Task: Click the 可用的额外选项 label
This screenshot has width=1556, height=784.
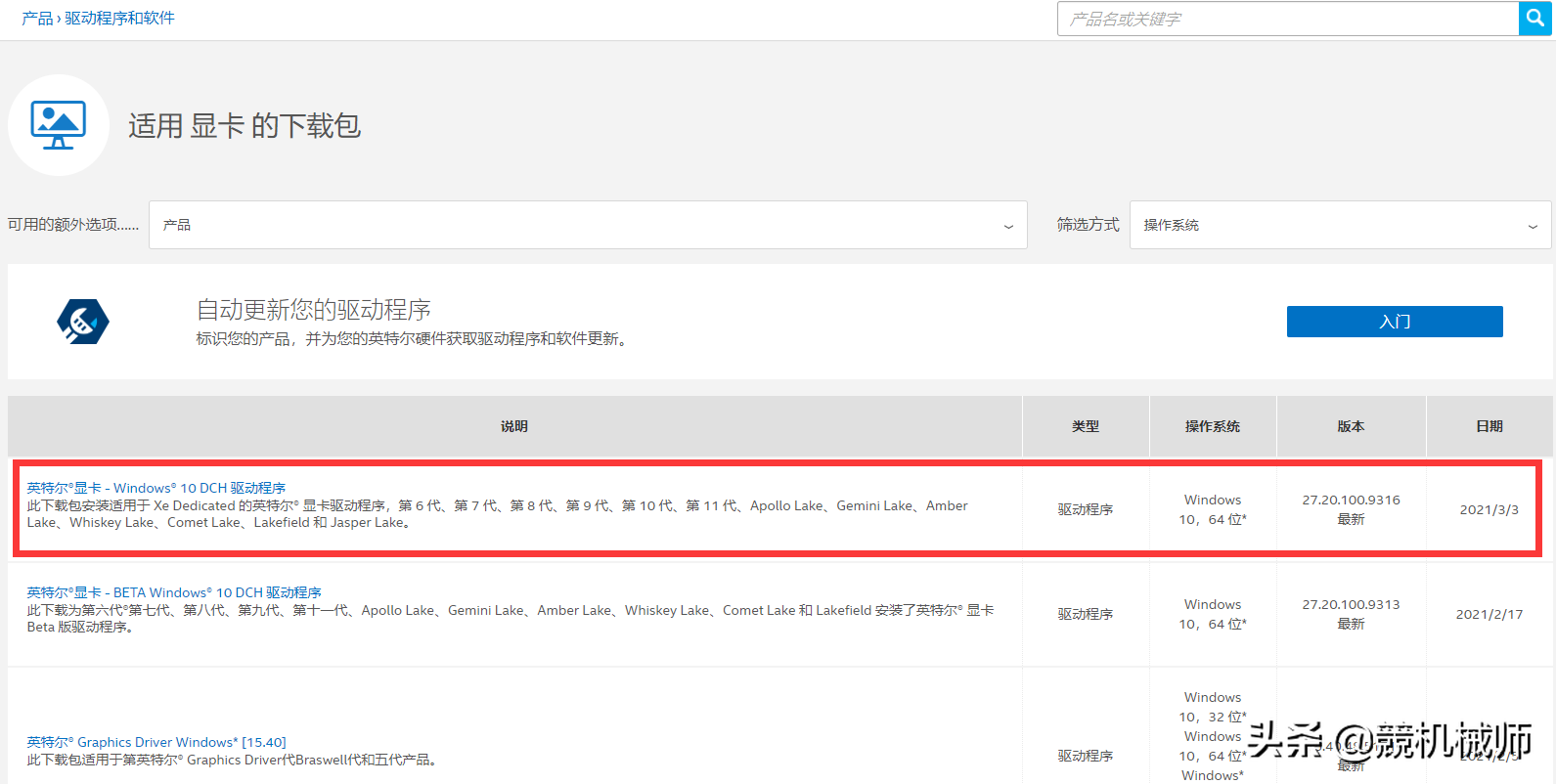Action: point(73,225)
